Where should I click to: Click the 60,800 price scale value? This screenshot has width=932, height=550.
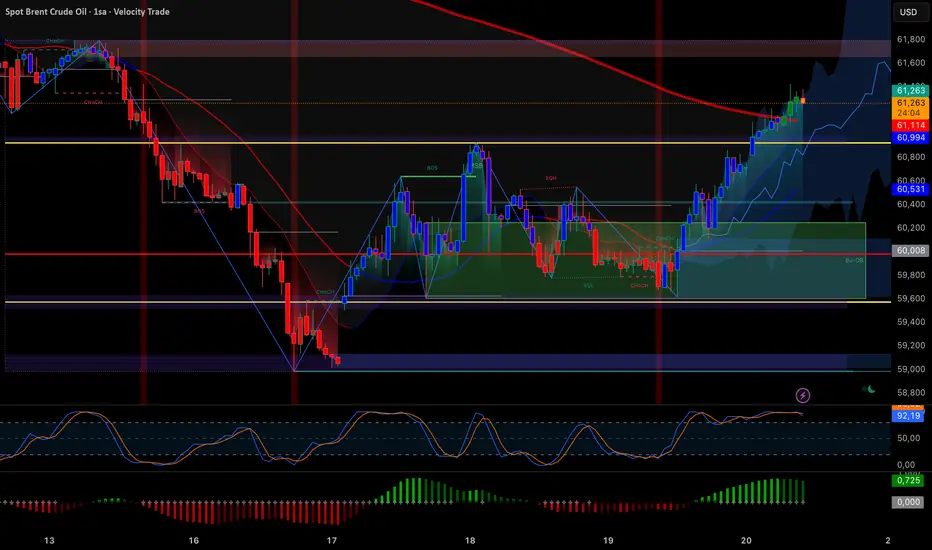click(911, 157)
